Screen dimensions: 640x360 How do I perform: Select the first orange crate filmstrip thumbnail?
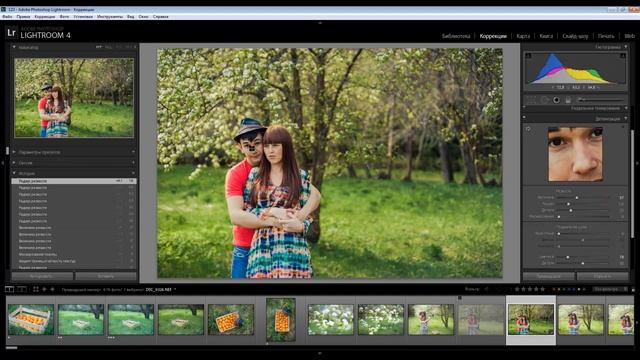click(31, 320)
